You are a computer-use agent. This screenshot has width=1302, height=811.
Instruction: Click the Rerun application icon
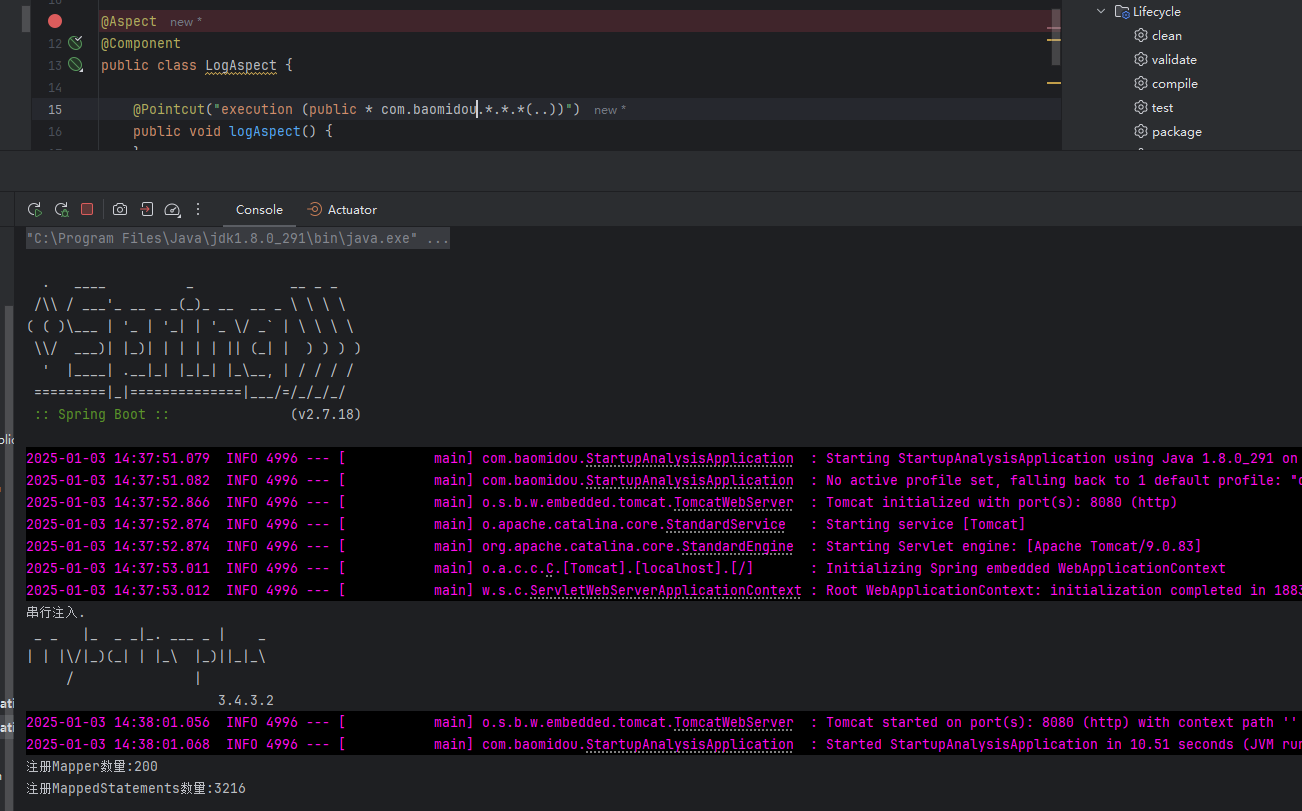tap(34, 209)
